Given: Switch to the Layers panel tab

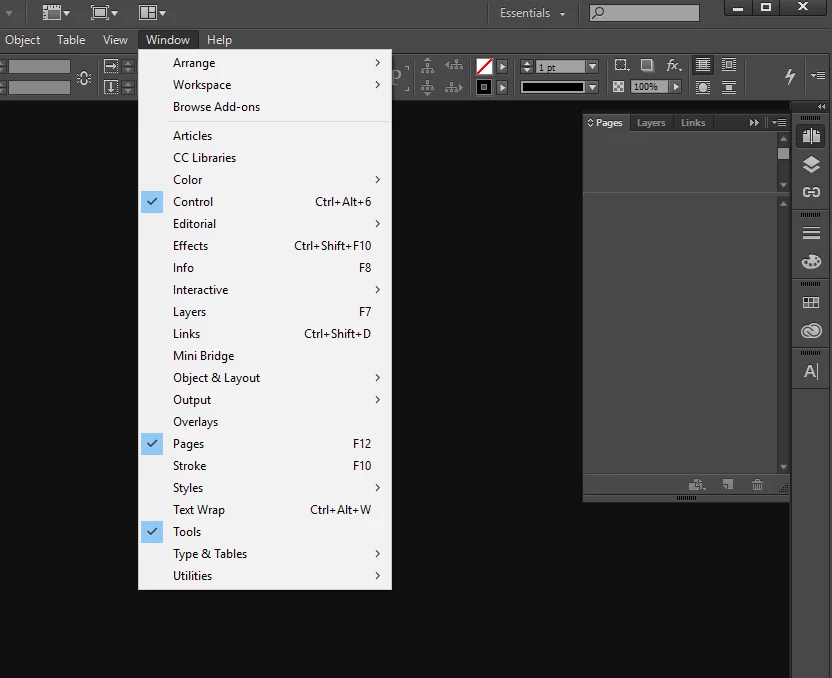Looking at the screenshot, I should [651, 123].
